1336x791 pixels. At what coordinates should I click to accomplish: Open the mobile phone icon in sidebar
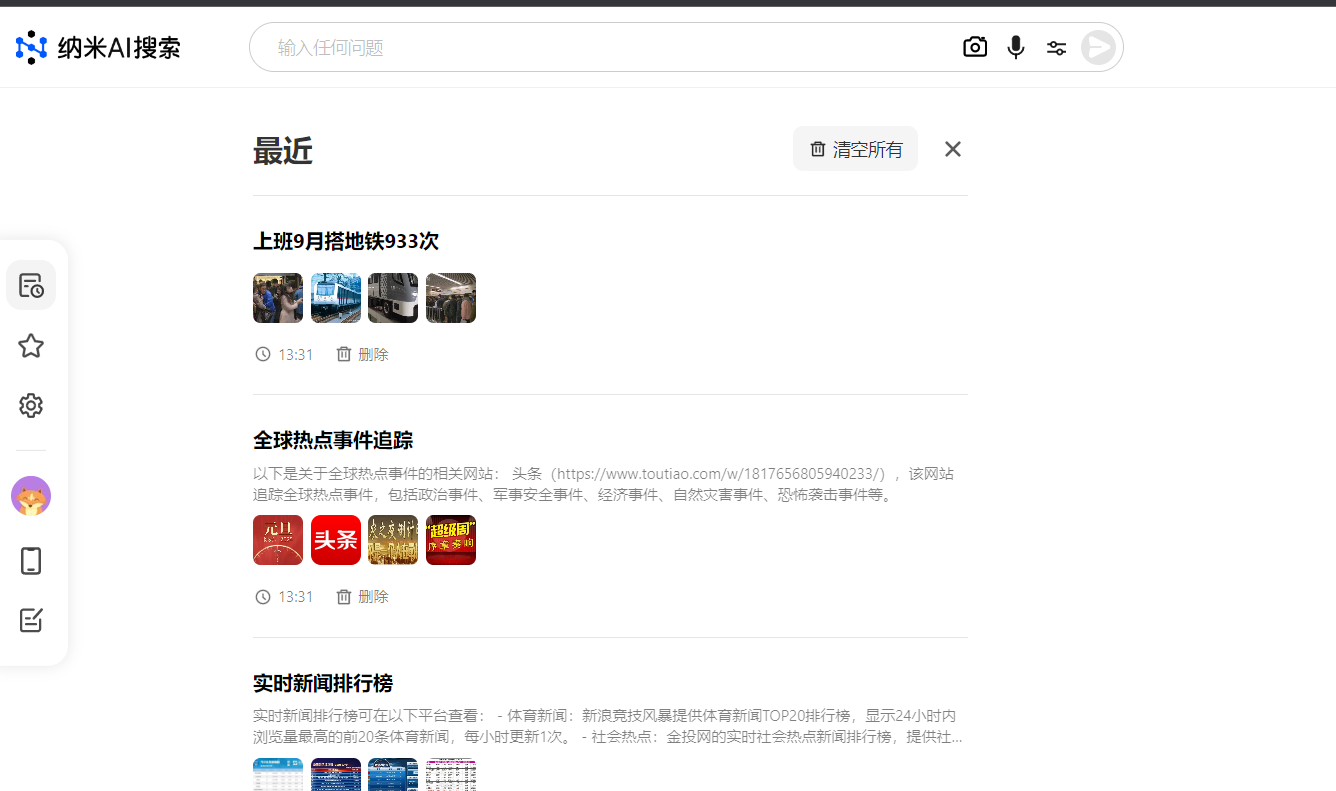click(x=31, y=561)
